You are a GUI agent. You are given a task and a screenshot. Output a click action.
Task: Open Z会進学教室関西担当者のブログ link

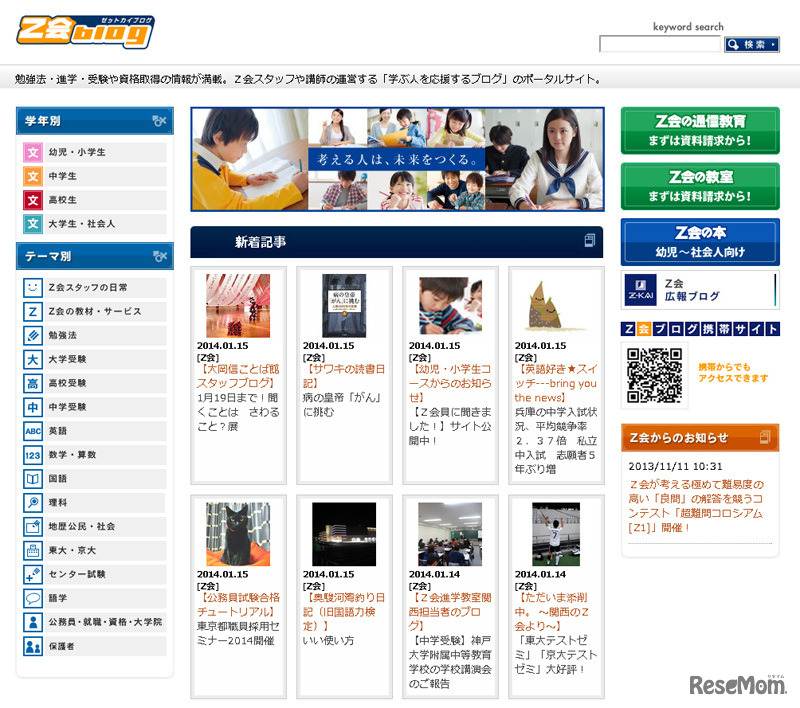(x=450, y=612)
